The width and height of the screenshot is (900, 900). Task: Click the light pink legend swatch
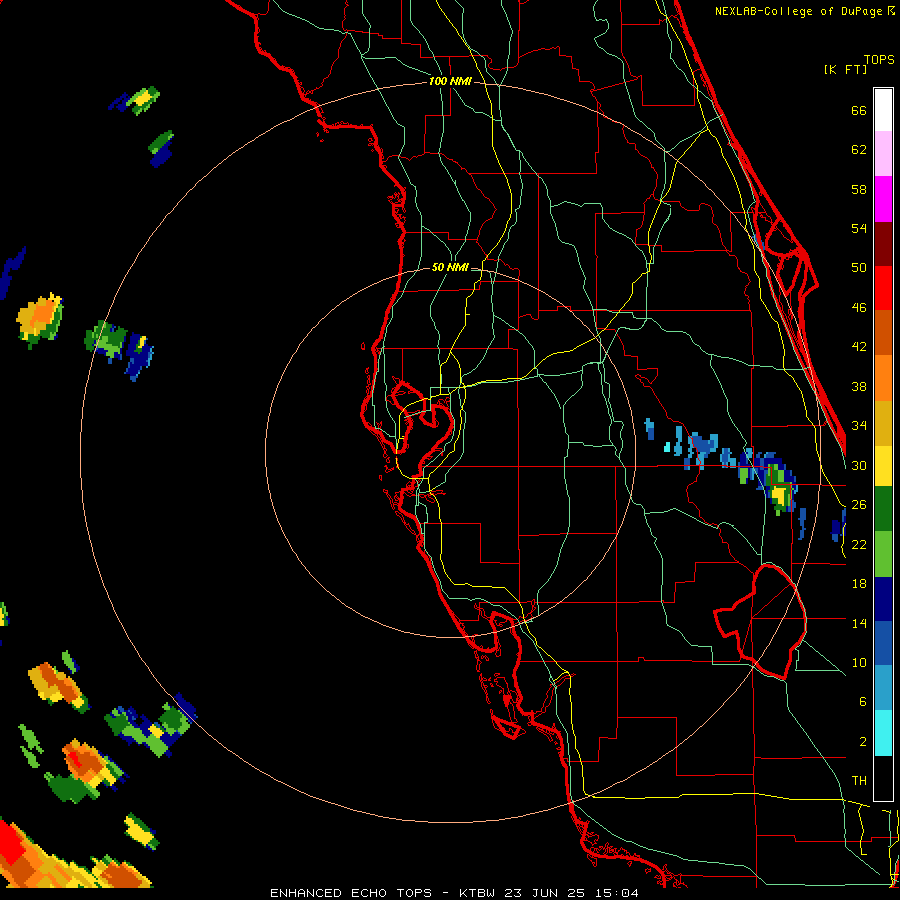coord(883,154)
